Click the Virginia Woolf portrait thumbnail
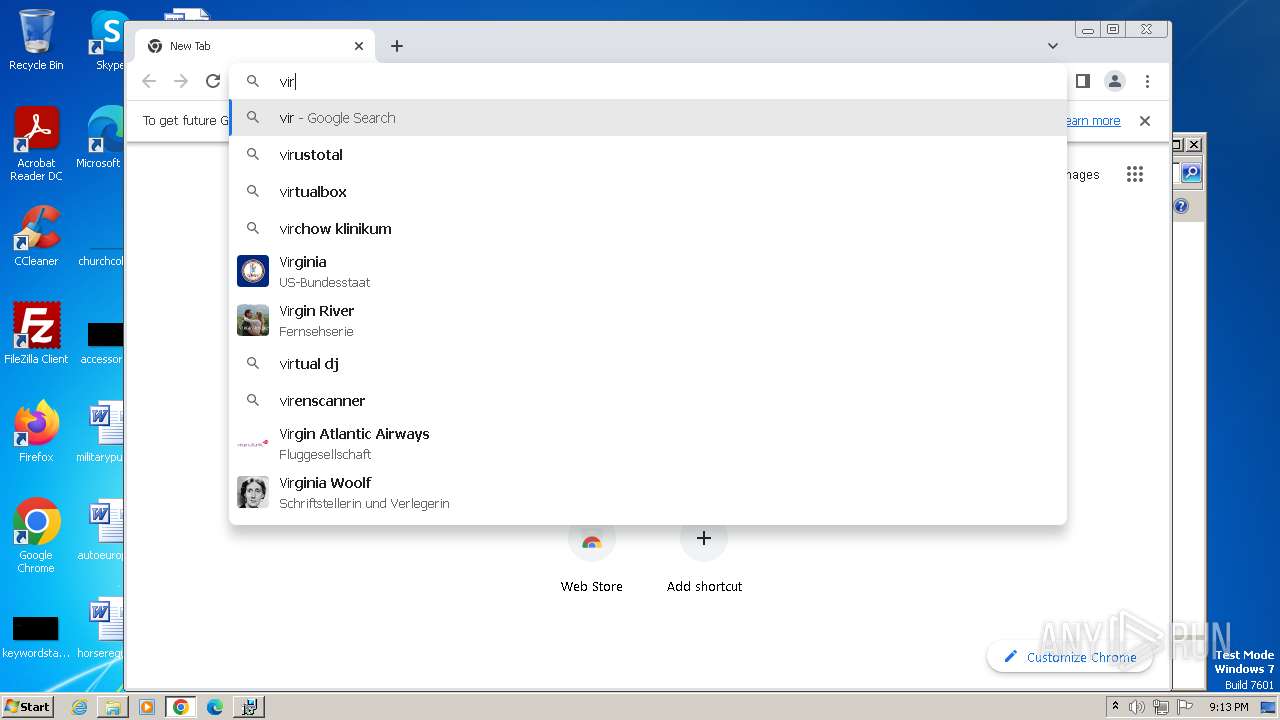1280x720 pixels. tap(253, 492)
